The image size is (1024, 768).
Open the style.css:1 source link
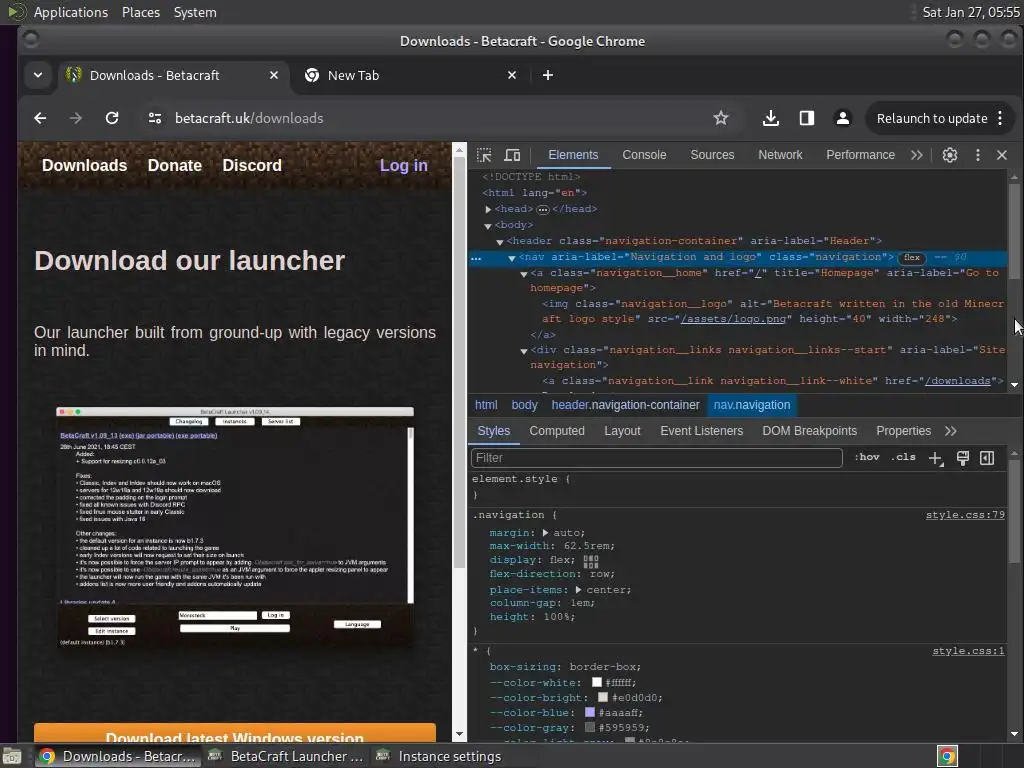coord(968,651)
